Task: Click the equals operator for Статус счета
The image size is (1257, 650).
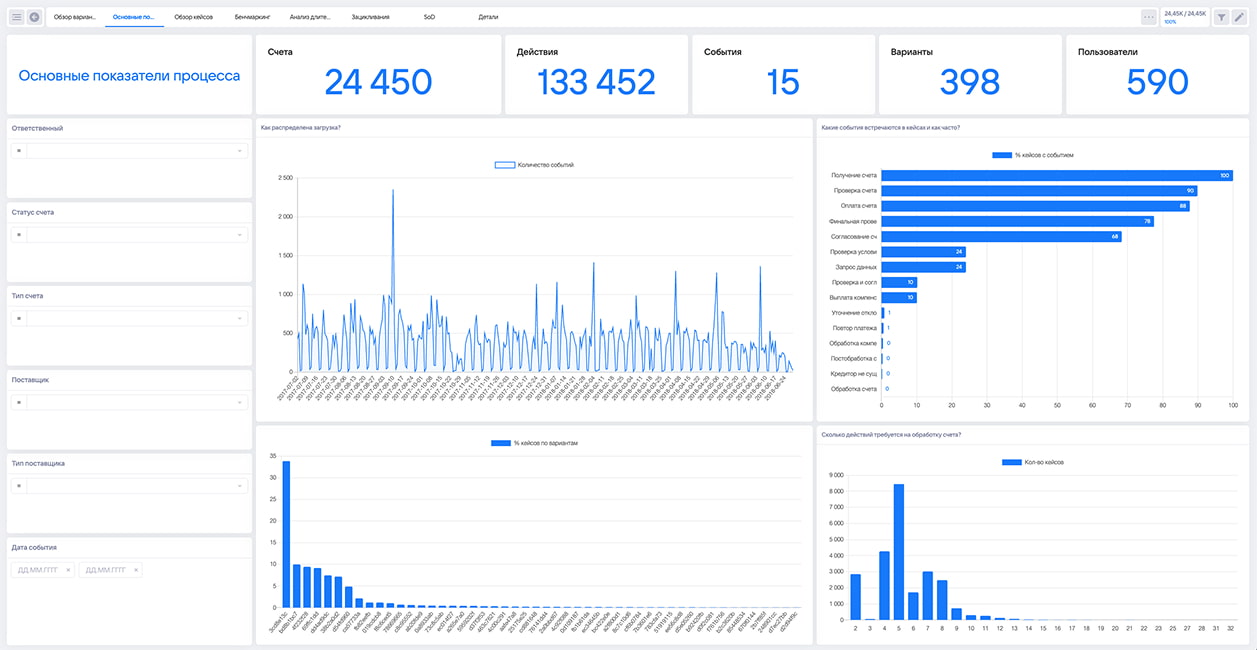Action: [19, 235]
